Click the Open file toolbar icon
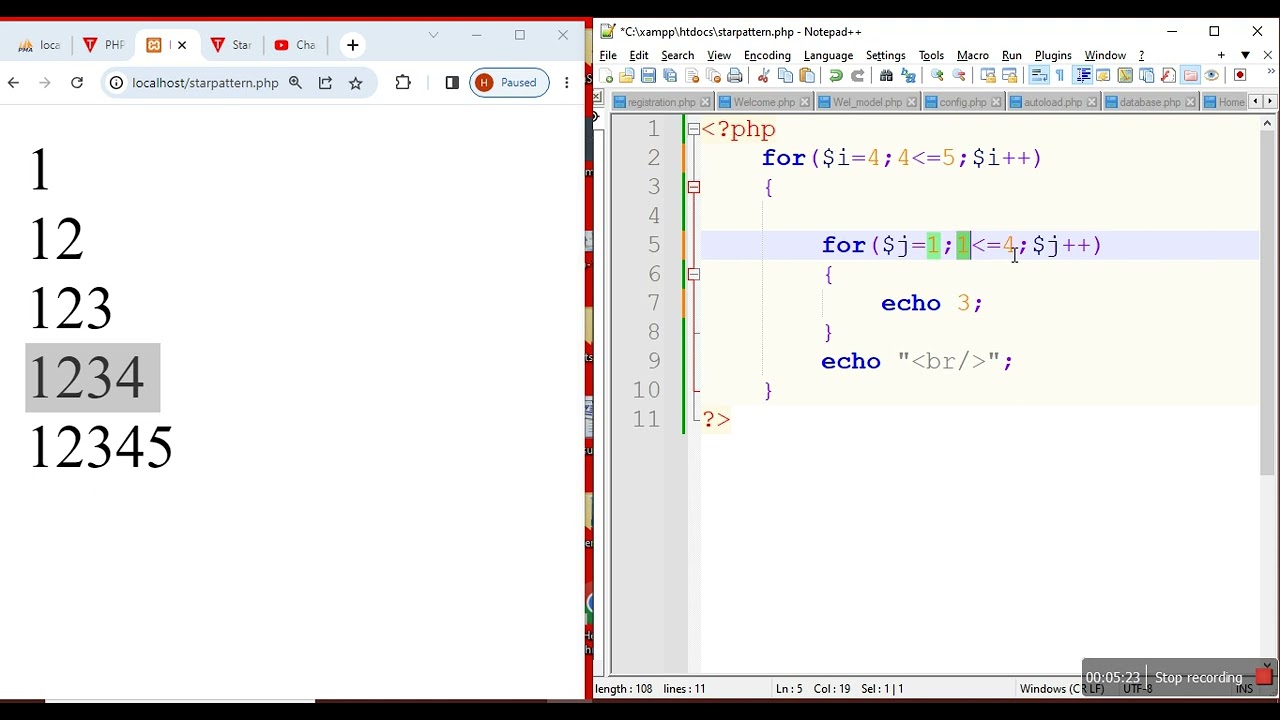 tap(626, 75)
